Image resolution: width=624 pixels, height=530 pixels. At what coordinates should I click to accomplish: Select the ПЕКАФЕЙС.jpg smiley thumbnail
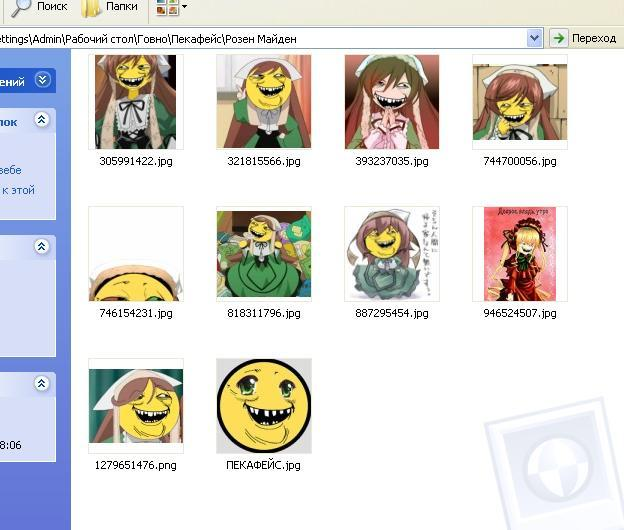coord(264,406)
